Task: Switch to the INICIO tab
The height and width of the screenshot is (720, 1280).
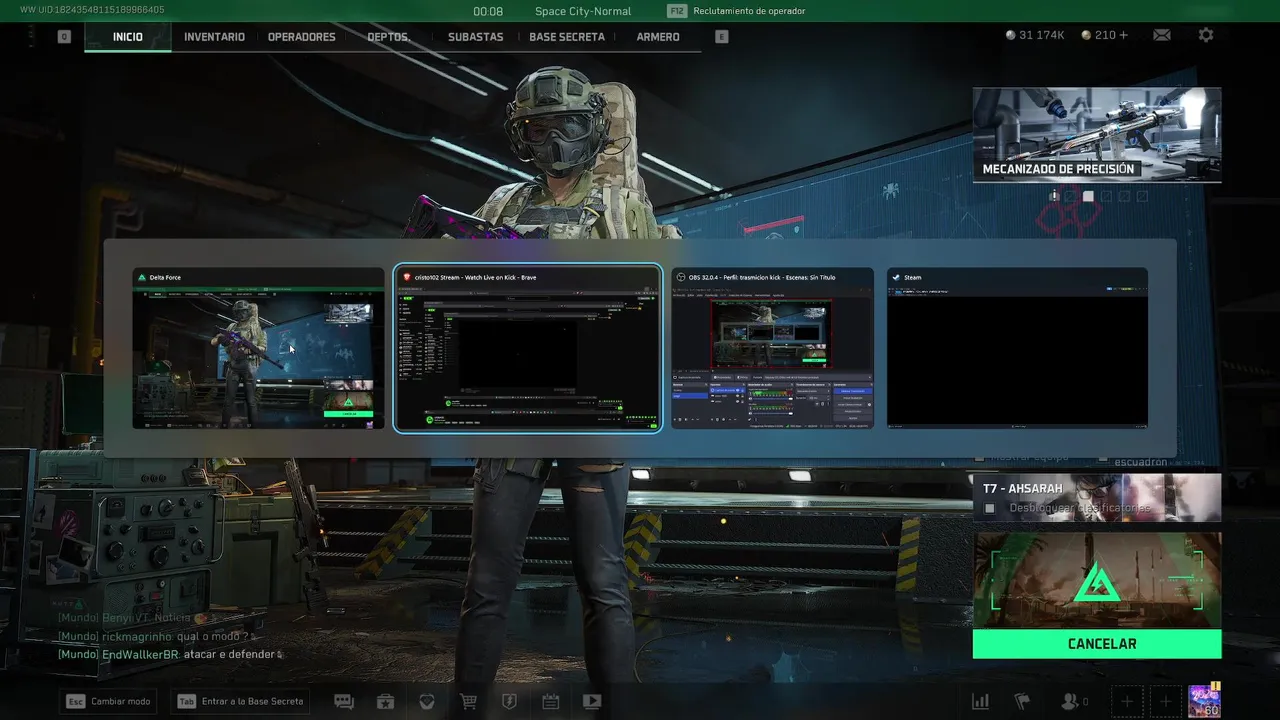Action: 128,37
